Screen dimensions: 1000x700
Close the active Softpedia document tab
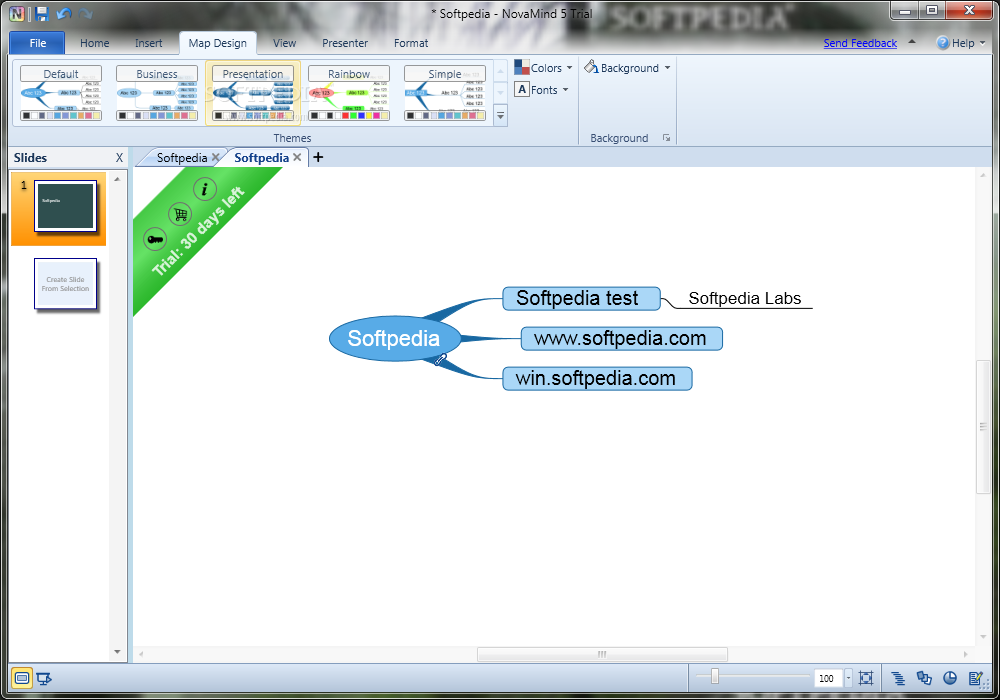pos(297,157)
